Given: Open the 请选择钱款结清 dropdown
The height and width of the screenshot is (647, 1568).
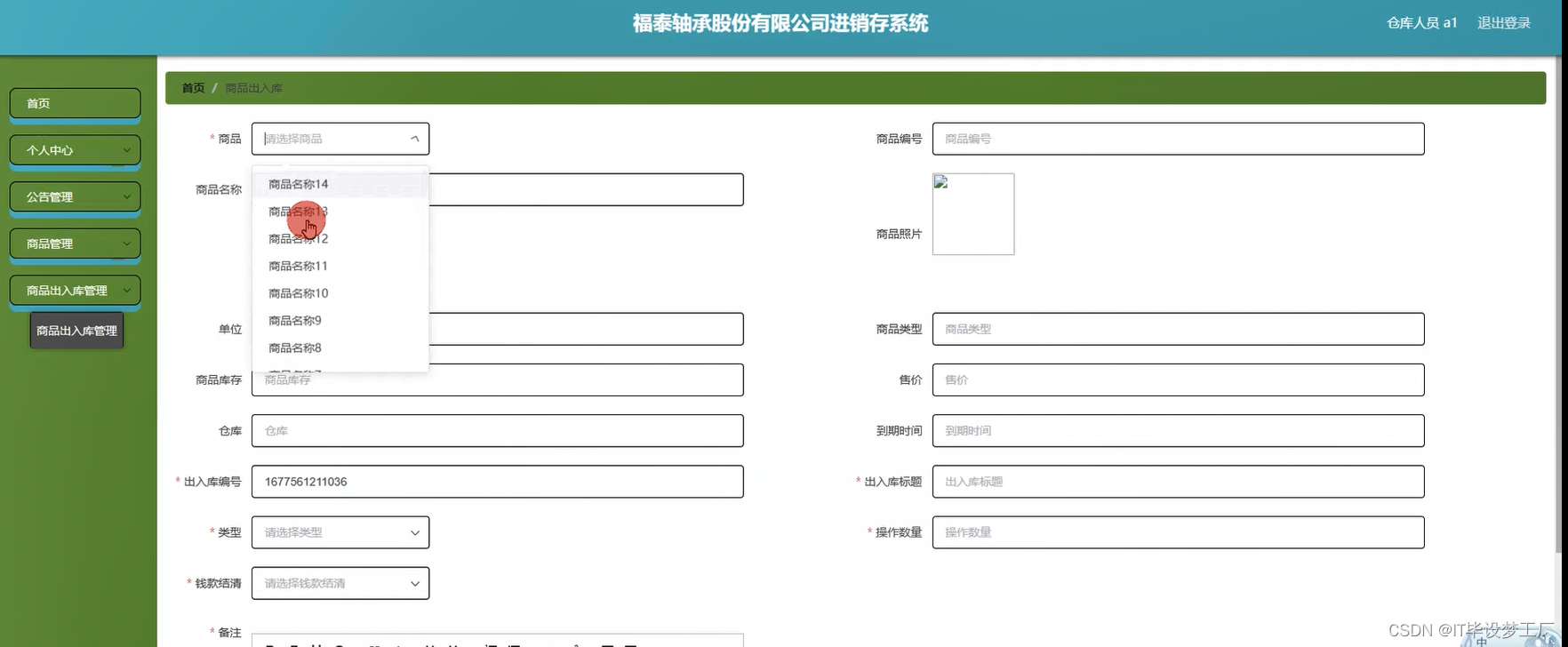Looking at the screenshot, I should click(x=340, y=583).
